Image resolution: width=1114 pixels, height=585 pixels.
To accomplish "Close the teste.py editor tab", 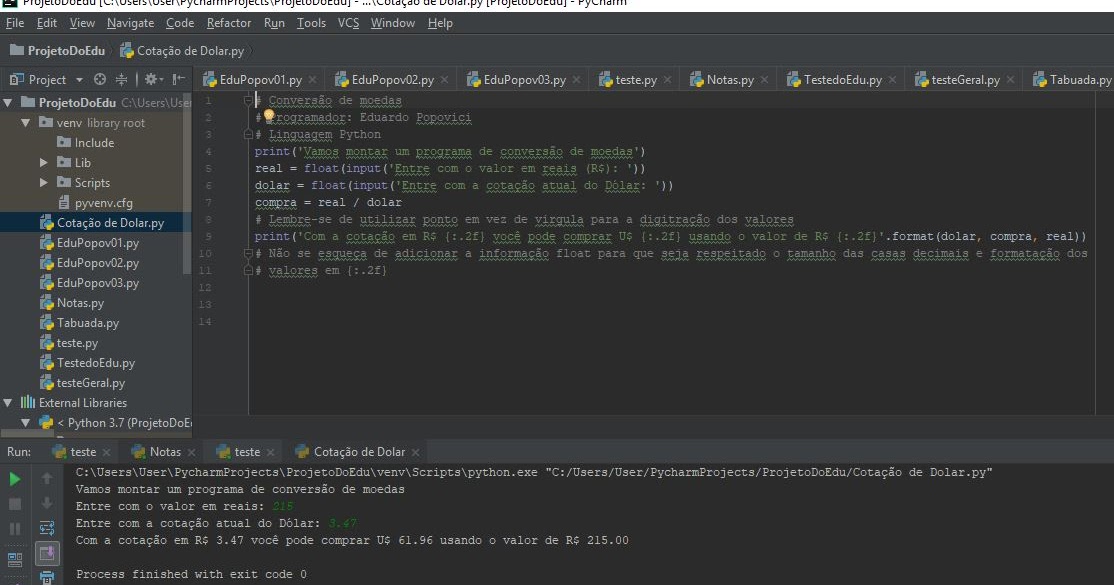I will tap(667, 77).
